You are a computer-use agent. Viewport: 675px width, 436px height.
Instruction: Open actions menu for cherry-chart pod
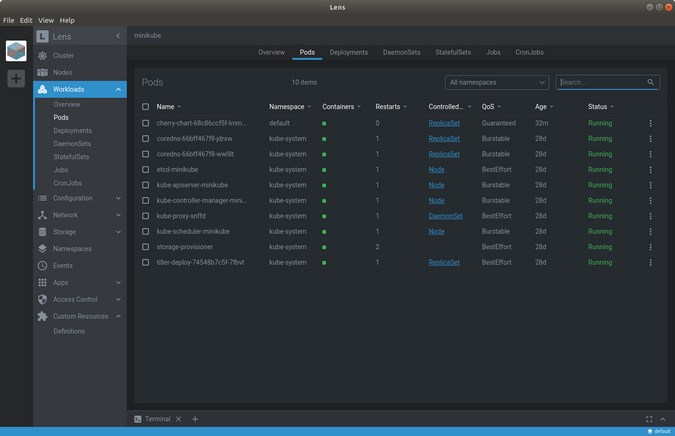(x=650, y=123)
